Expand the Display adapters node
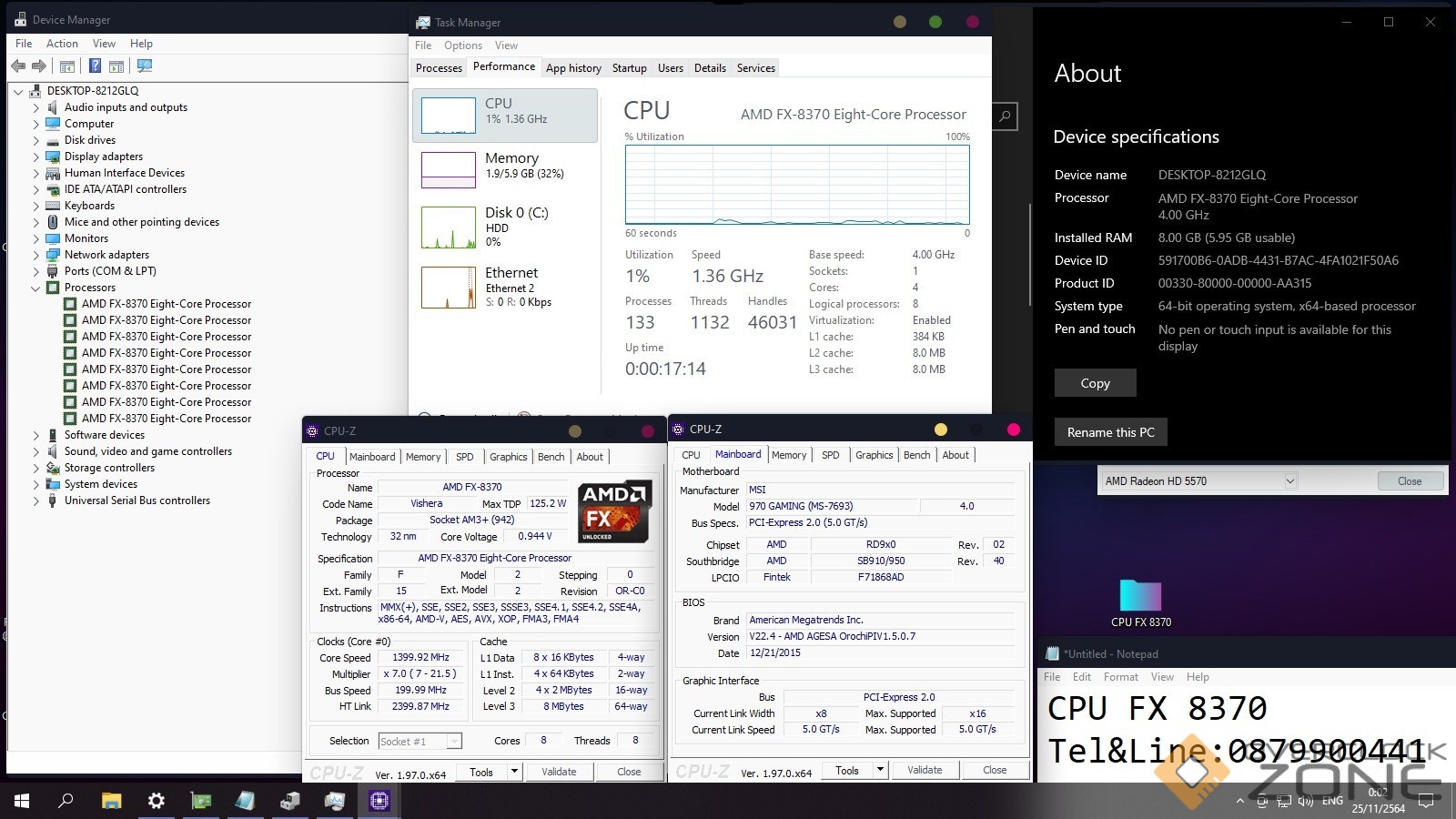1456x819 pixels. coord(36,157)
